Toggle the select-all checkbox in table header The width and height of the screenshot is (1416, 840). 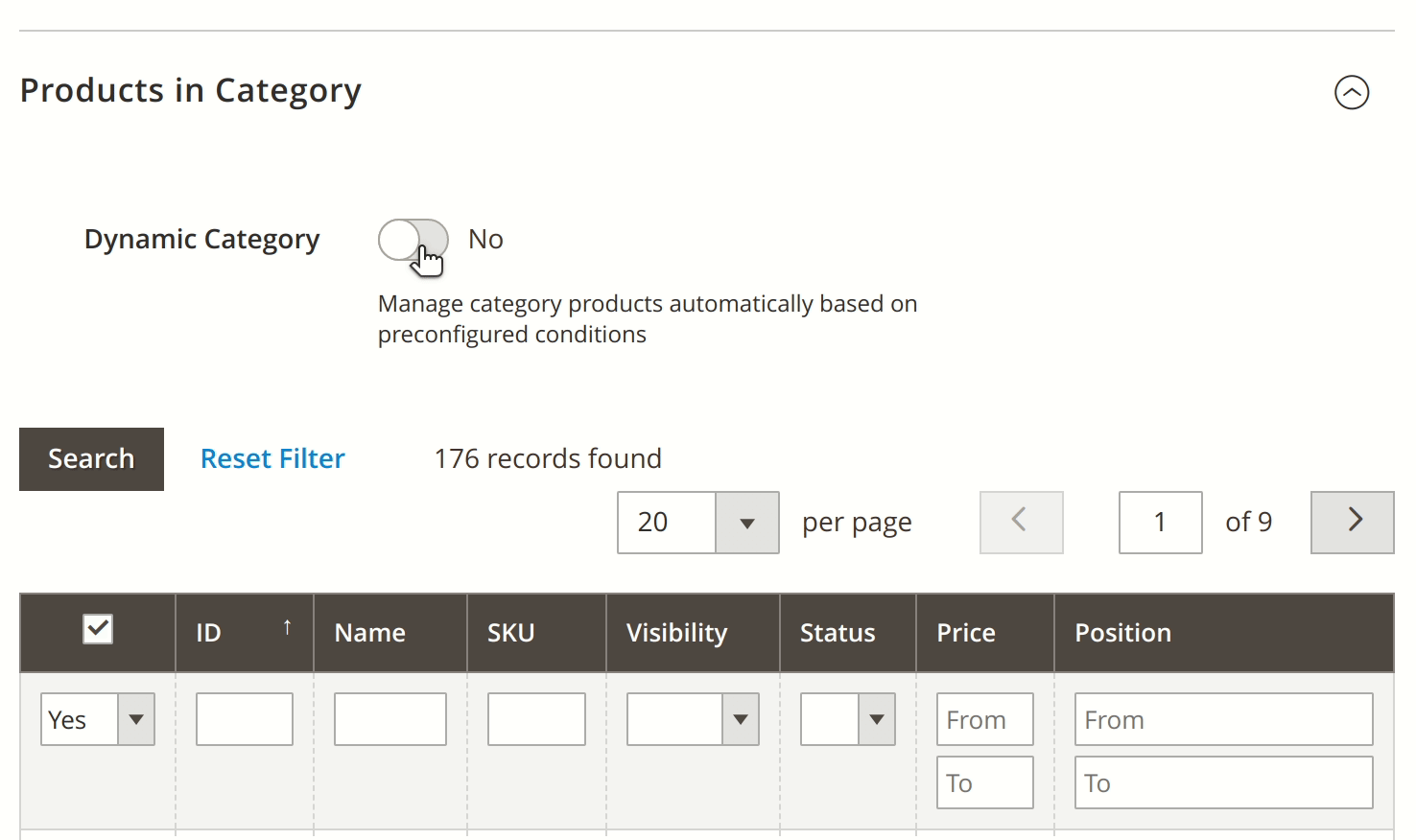coord(98,629)
